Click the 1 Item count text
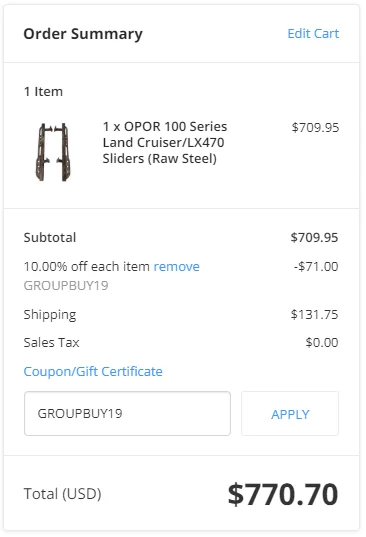Viewport: 366px width, 537px height. [43, 91]
